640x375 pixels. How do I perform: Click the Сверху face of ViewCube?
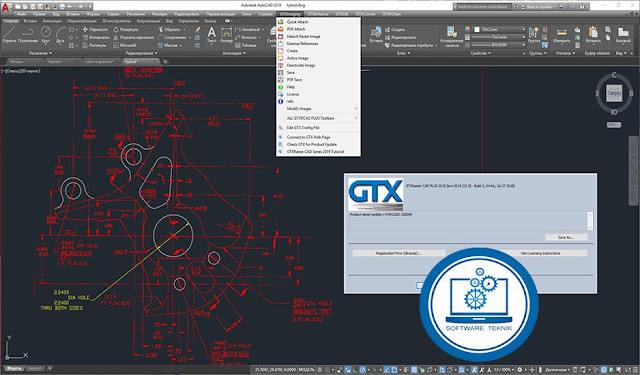coord(614,93)
